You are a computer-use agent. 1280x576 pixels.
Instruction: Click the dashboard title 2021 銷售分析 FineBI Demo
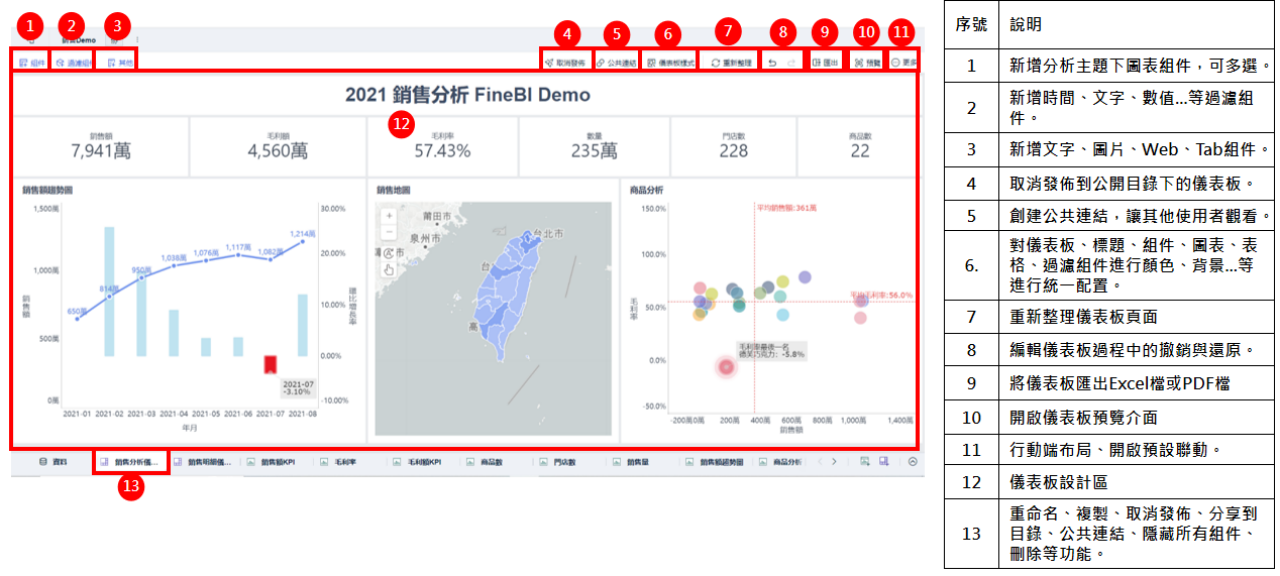pos(468,96)
